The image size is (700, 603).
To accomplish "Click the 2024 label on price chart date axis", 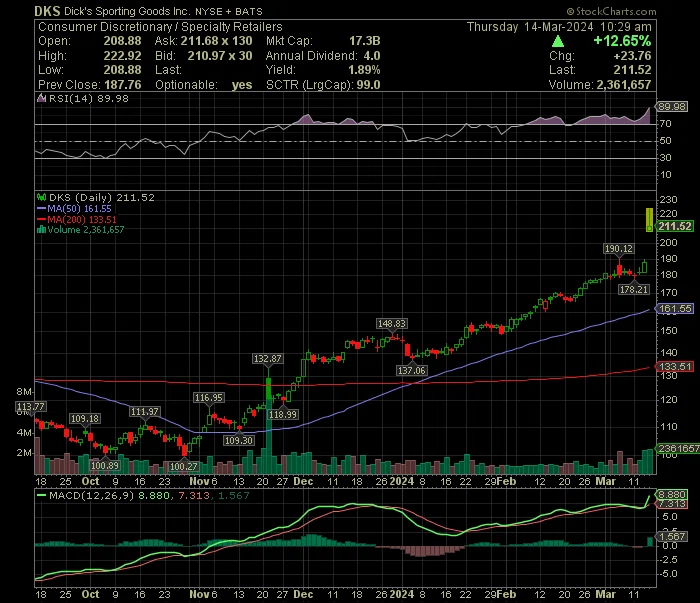I will tap(401, 482).
